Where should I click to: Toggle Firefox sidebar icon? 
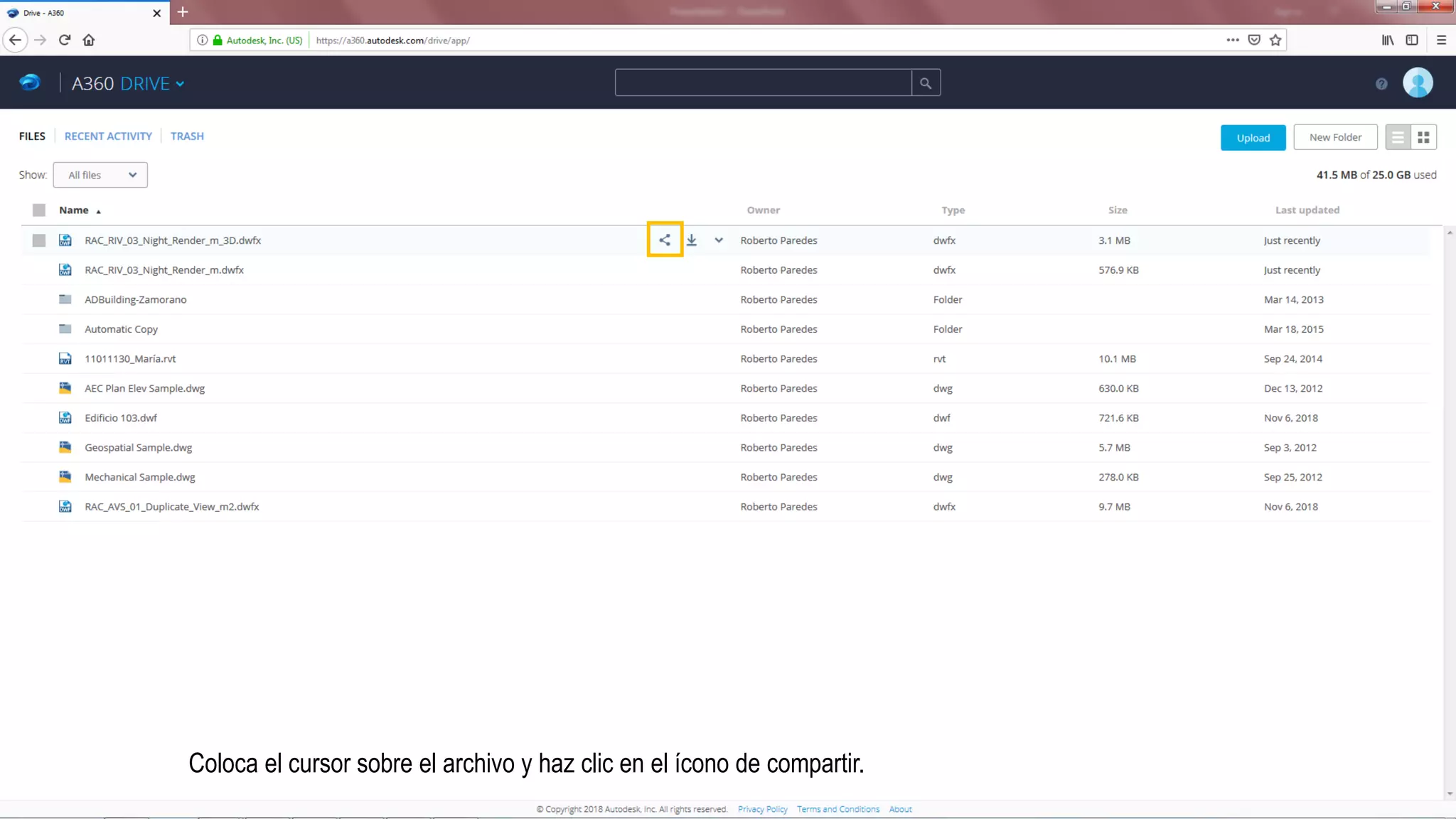1412,40
